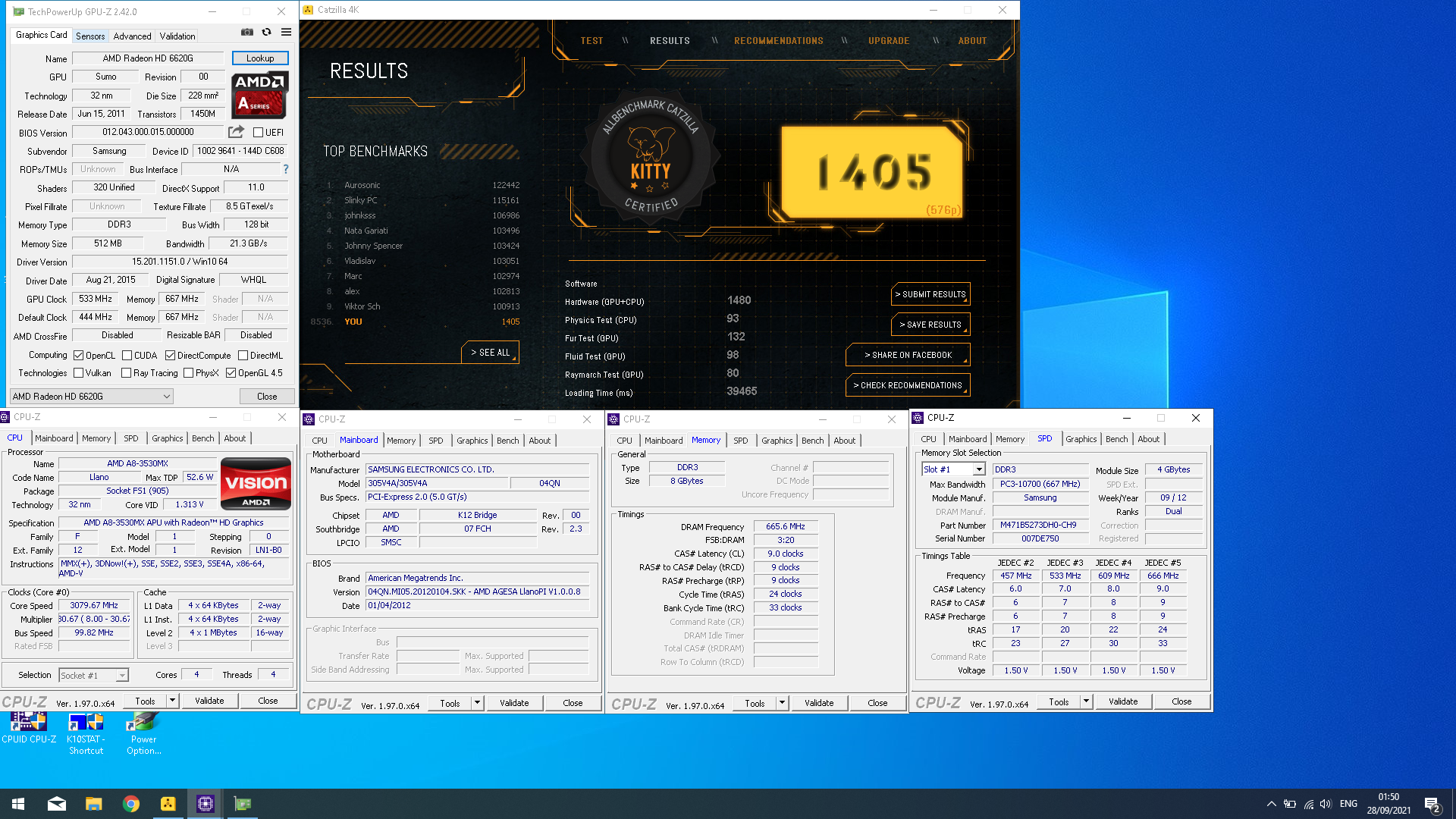
Task: Click the 1405 score panel
Action: [873, 172]
